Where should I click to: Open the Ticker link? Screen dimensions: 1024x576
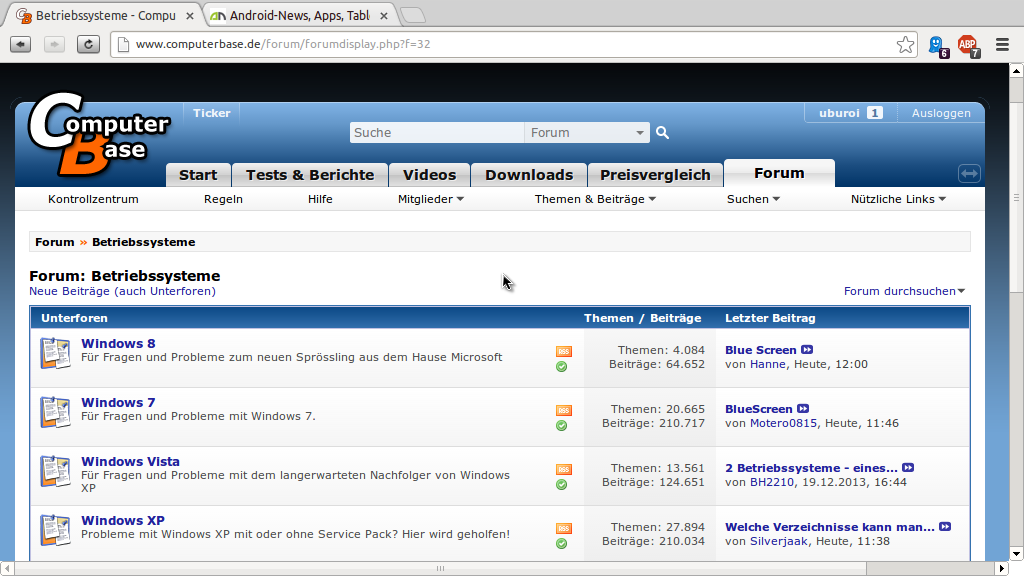(x=212, y=113)
